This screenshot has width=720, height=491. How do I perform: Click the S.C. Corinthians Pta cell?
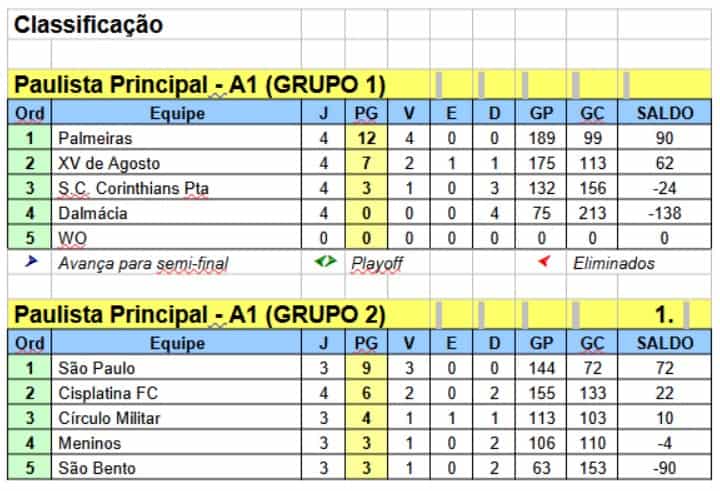click(133, 188)
